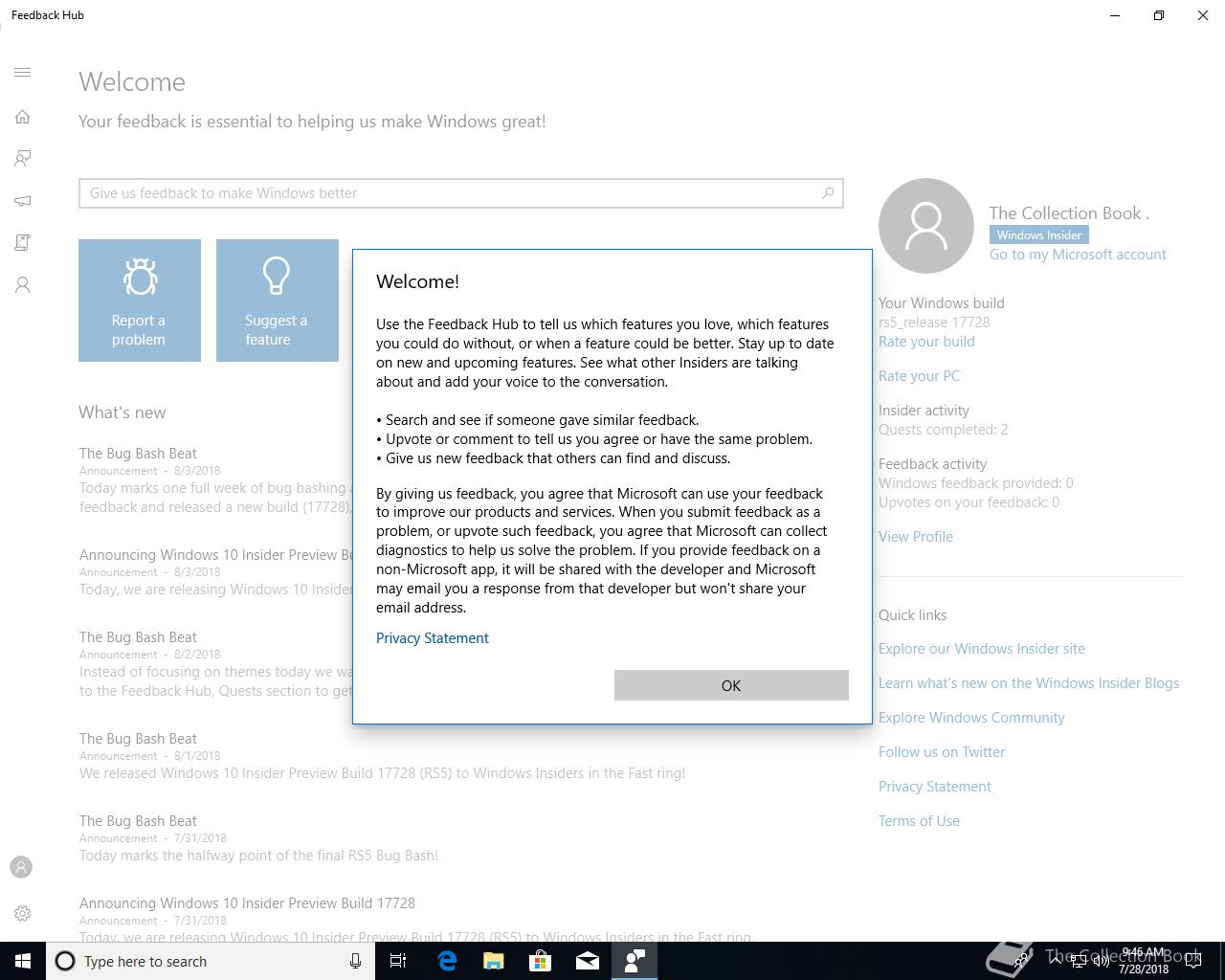Click the Suggest a feature tile
This screenshot has width=1225, height=980.
coord(278,301)
